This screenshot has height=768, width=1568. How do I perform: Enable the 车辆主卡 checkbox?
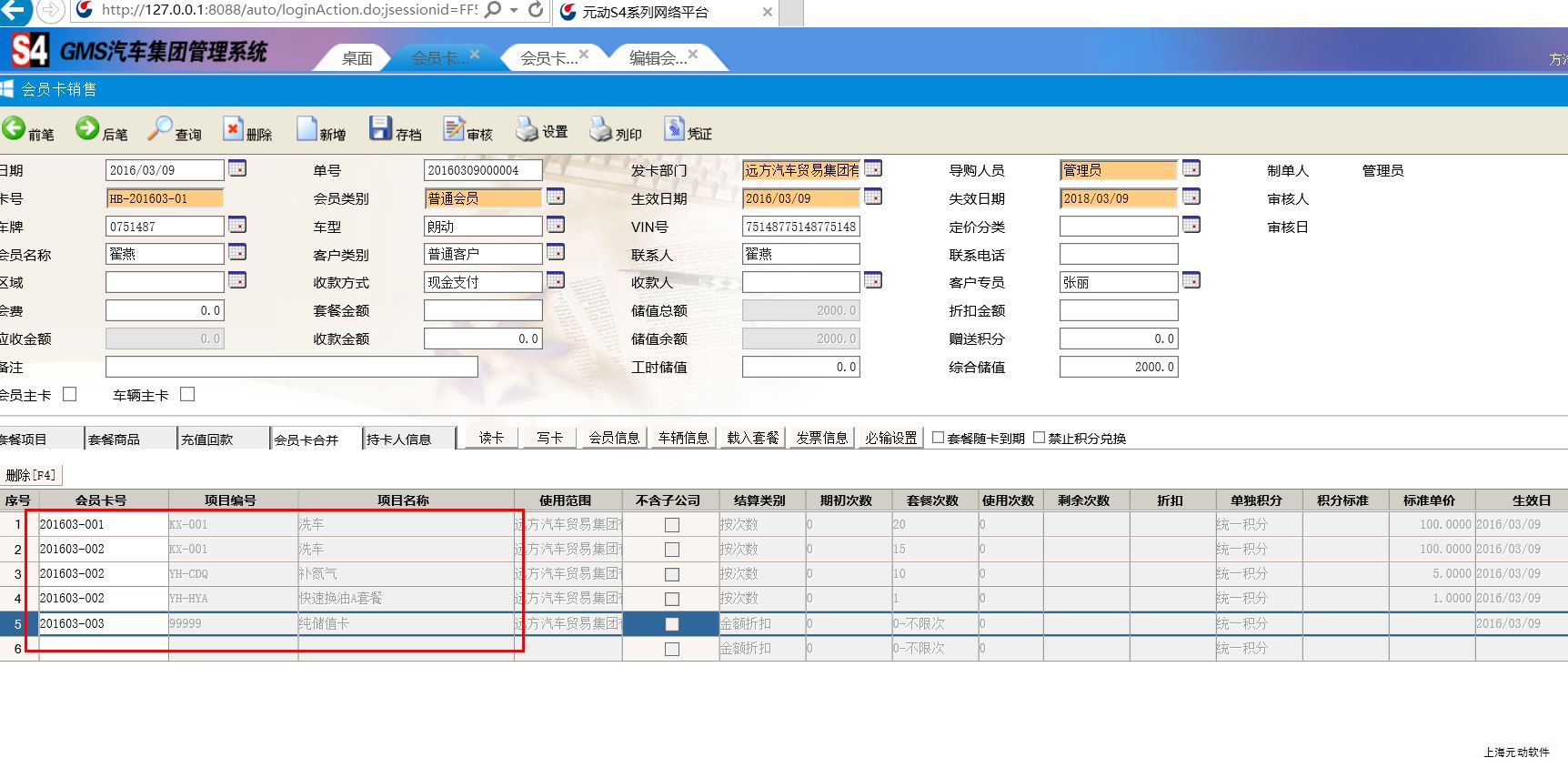187,394
